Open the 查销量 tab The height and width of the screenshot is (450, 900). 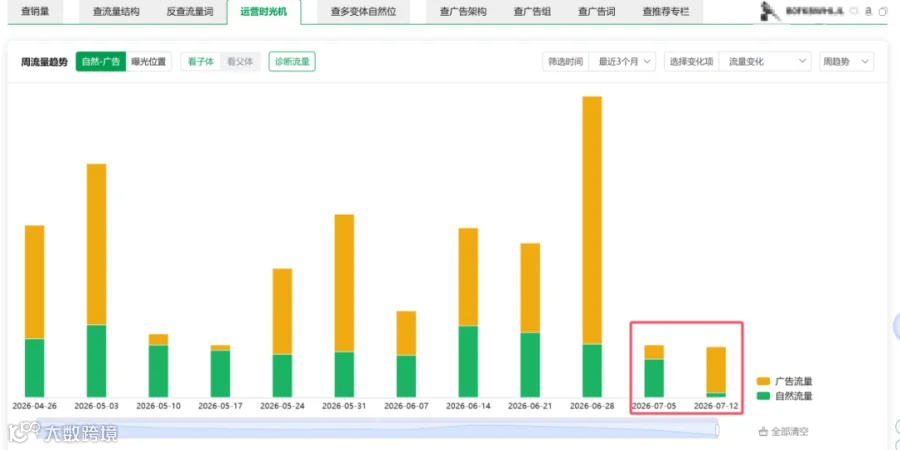coord(35,11)
